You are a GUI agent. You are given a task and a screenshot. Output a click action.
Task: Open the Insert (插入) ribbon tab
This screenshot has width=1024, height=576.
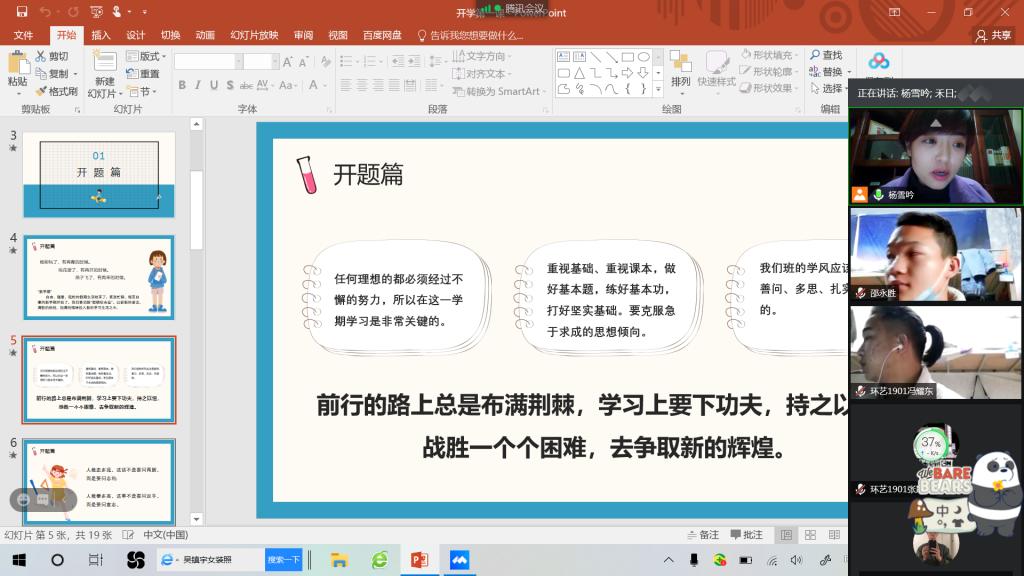pos(101,35)
